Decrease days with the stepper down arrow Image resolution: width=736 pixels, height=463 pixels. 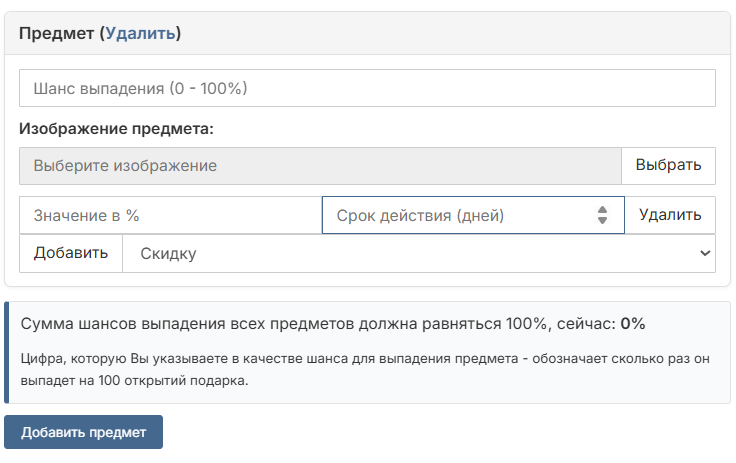[602, 220]
